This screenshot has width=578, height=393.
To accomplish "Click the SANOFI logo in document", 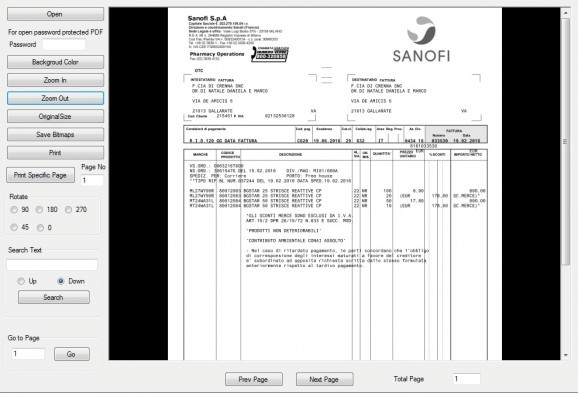I will (421, 39).
